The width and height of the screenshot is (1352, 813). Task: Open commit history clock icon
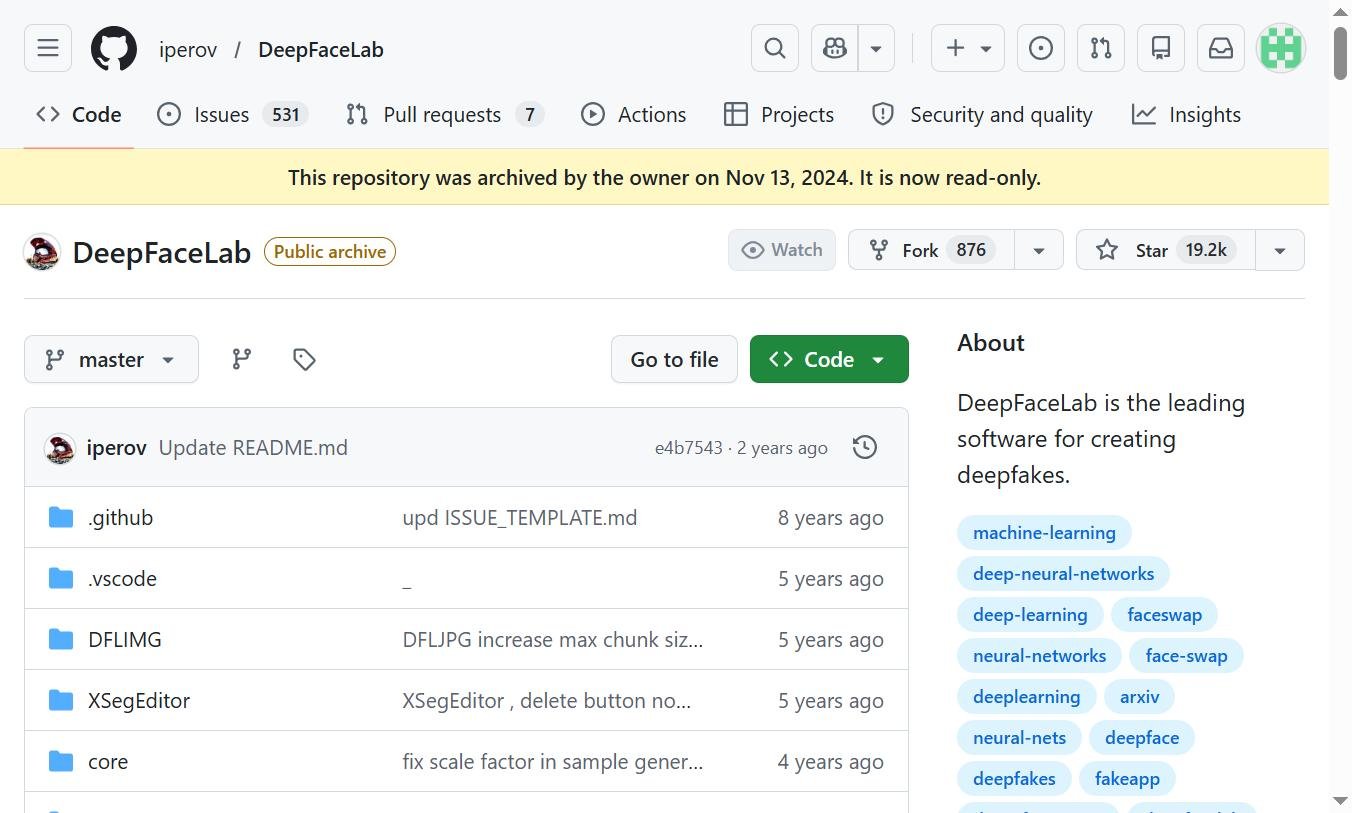click(865, 447)
